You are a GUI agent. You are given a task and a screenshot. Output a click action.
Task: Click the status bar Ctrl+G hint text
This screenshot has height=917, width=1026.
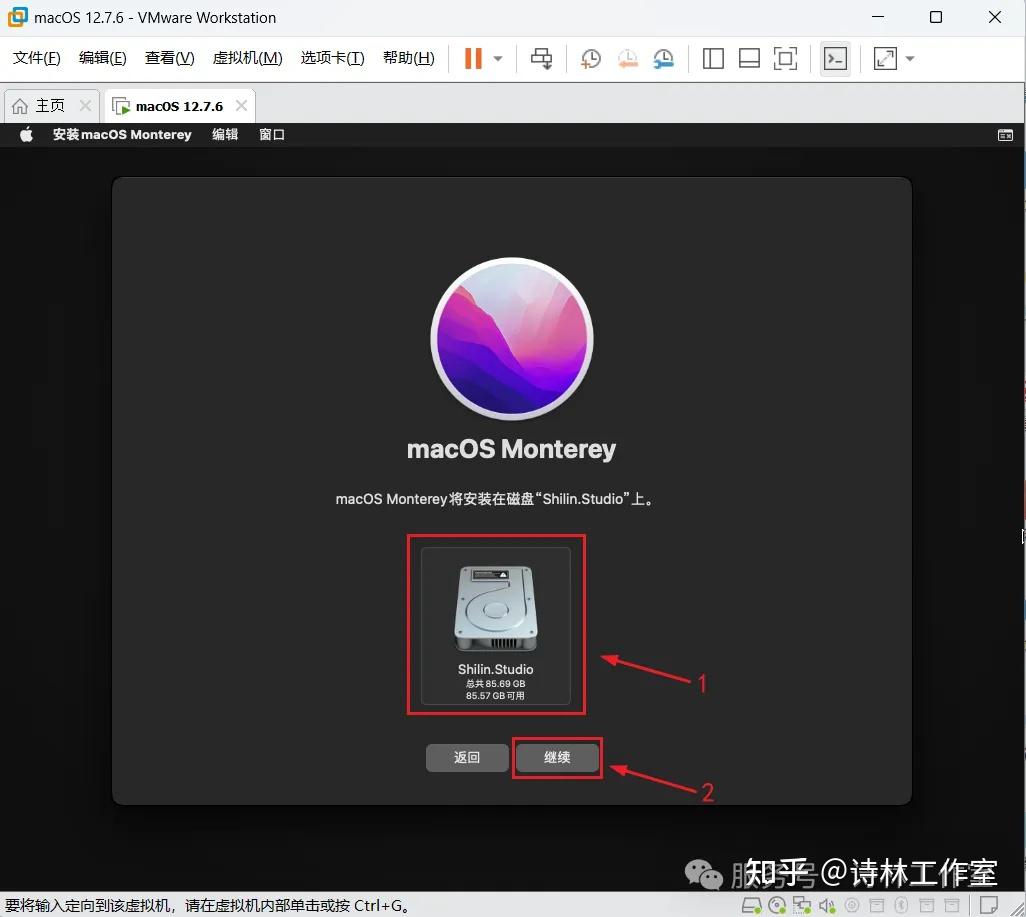[207, 905]
